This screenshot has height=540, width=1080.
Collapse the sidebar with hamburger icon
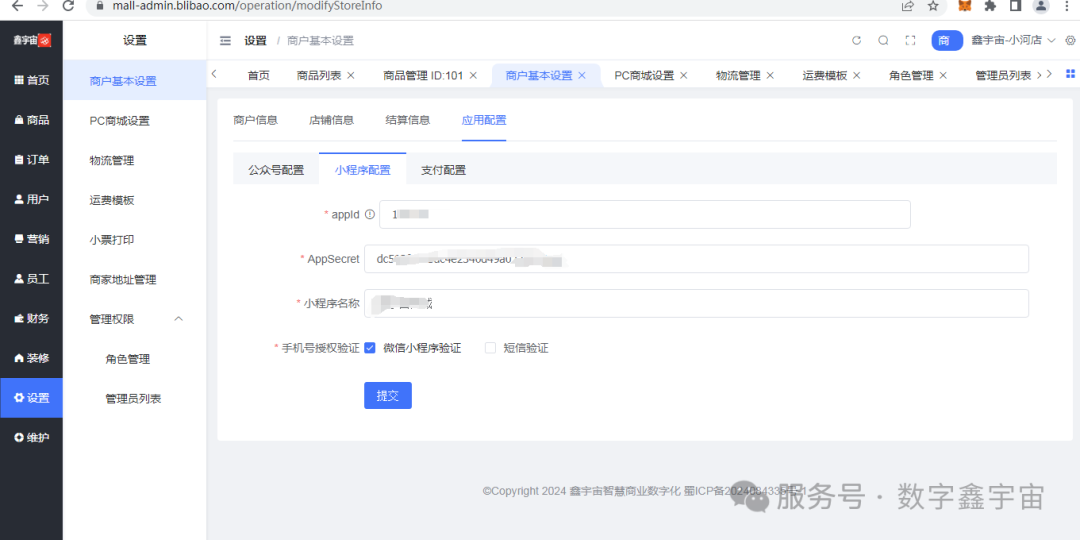coord(225,41)
